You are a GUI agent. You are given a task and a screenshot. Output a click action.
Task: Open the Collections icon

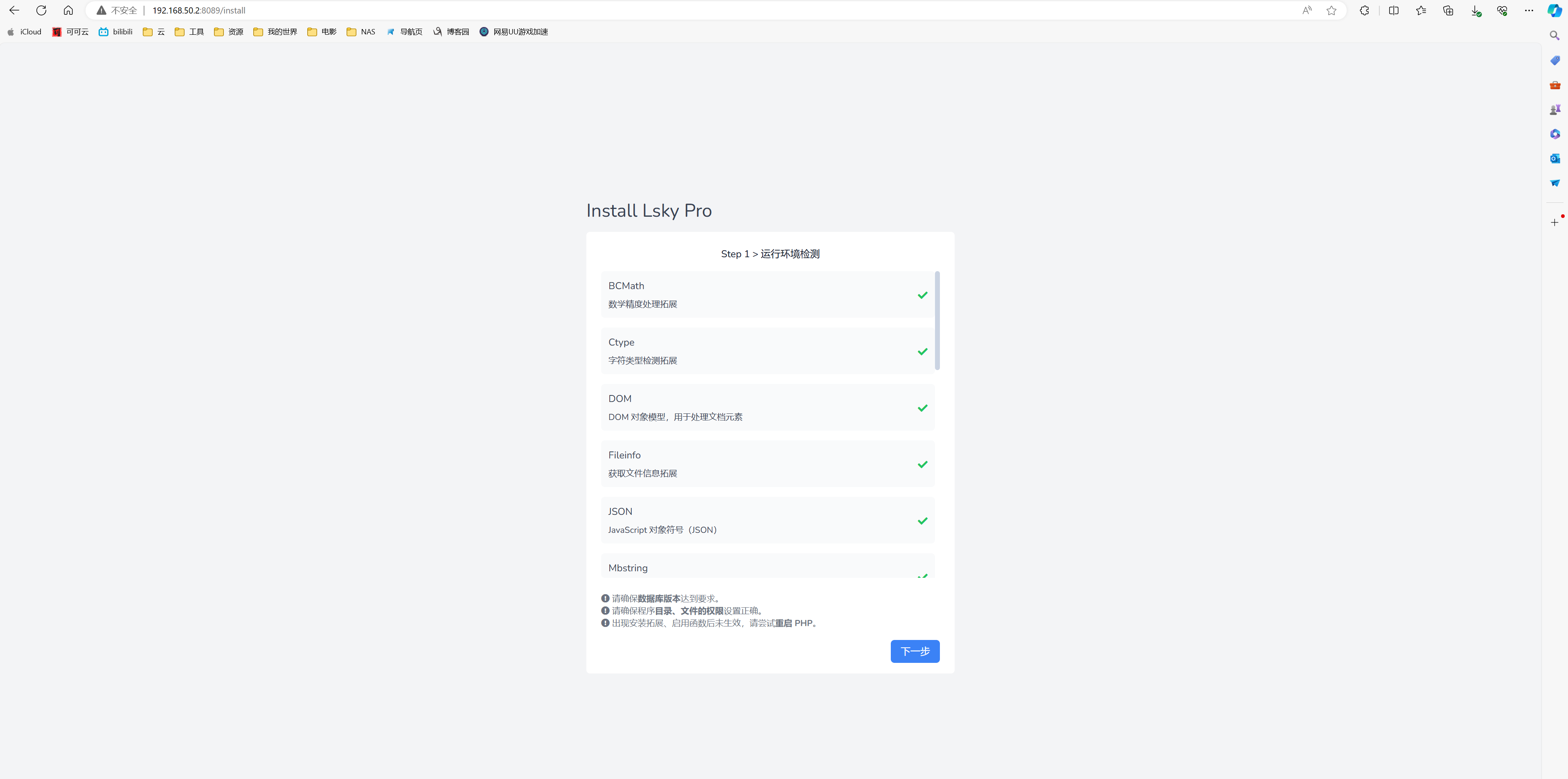(1448, 10)
